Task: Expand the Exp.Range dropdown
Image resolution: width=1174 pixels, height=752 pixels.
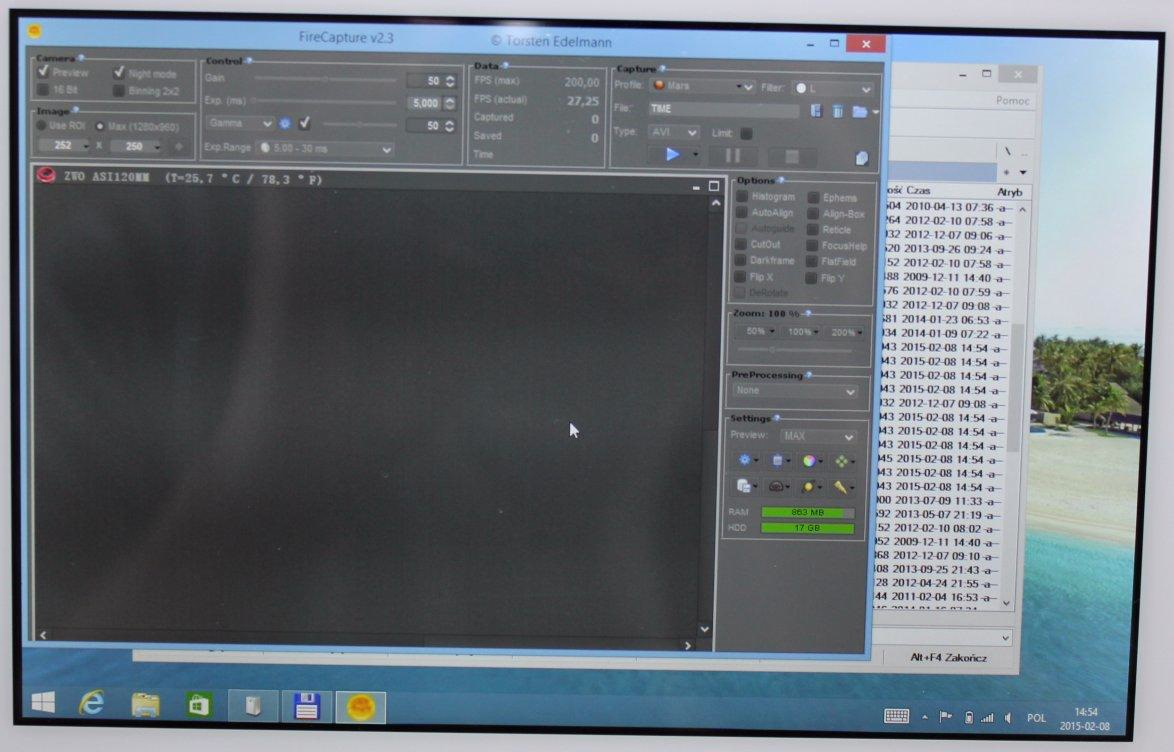Action: click(x=326, y=149)
